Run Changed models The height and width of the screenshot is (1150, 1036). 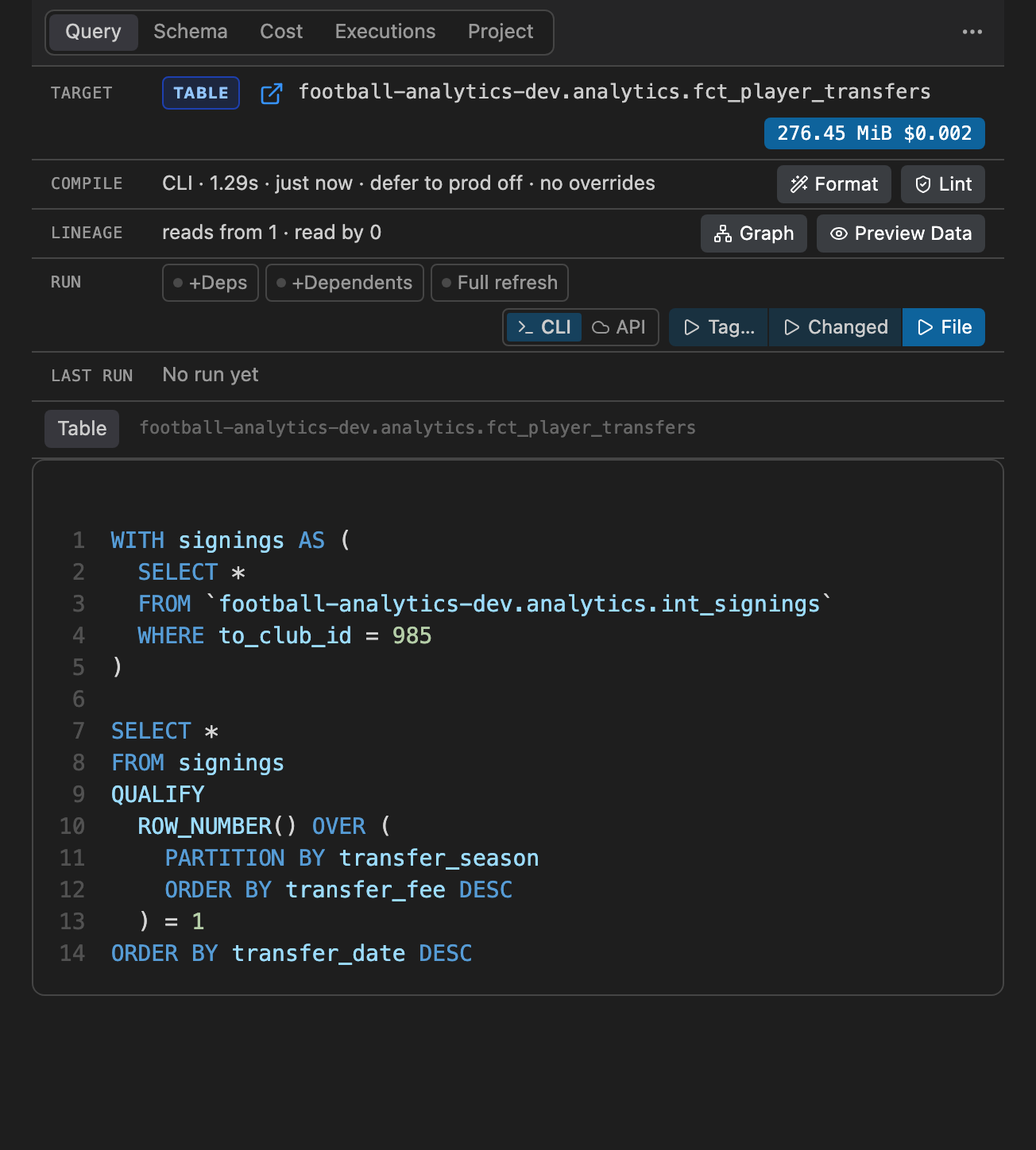[x=836, y=327]
